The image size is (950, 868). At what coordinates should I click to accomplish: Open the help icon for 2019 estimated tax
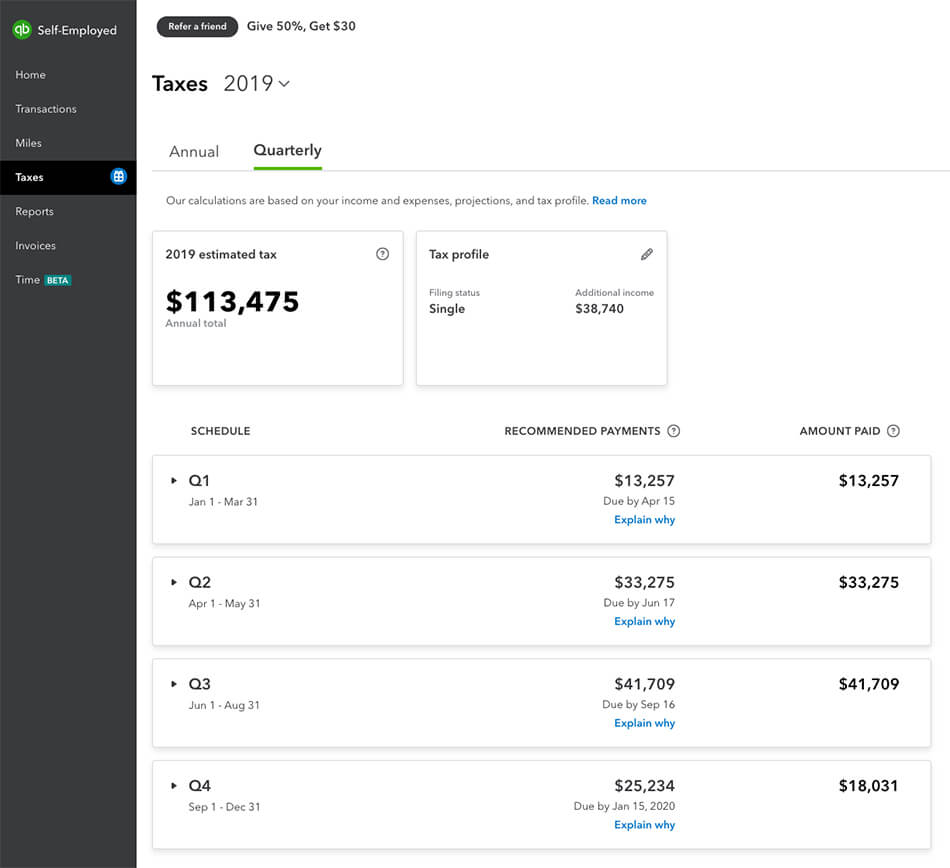pyautogui.click(x=382, y=254)
